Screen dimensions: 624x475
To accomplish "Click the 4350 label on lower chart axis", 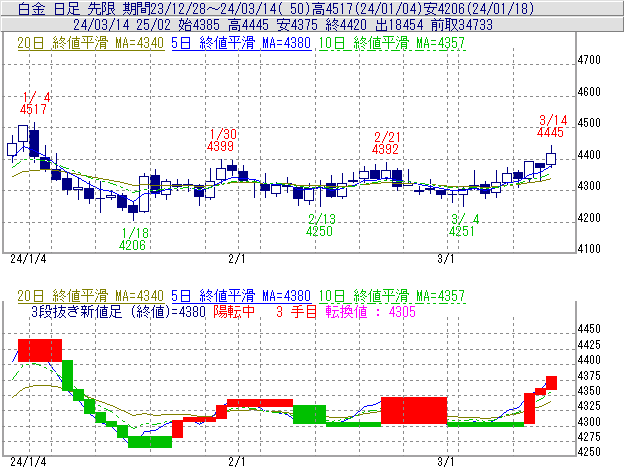I will (x=589, y=391).
